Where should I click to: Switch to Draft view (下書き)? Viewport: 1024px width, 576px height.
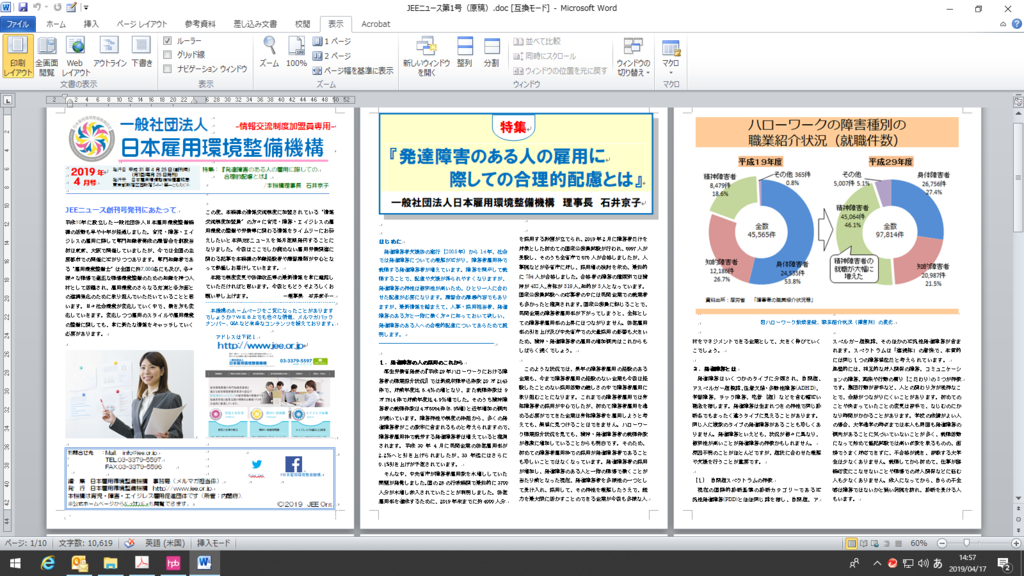pyautogui.click(x=141, y=52)
